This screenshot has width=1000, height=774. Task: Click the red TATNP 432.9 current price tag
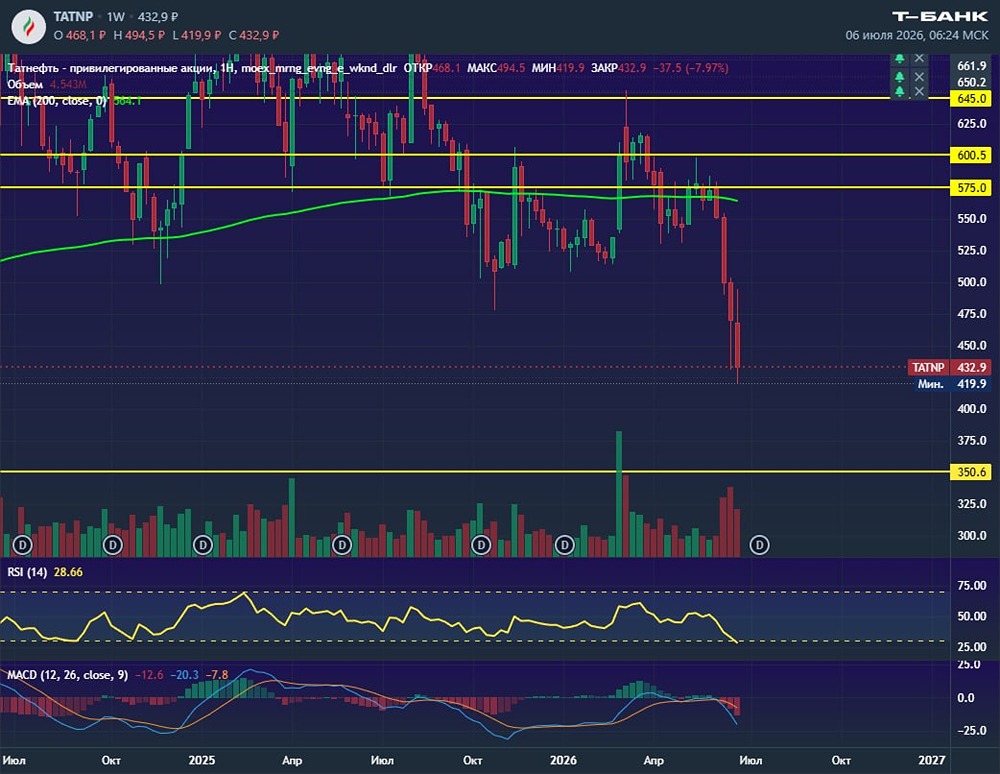click(950, 367)
